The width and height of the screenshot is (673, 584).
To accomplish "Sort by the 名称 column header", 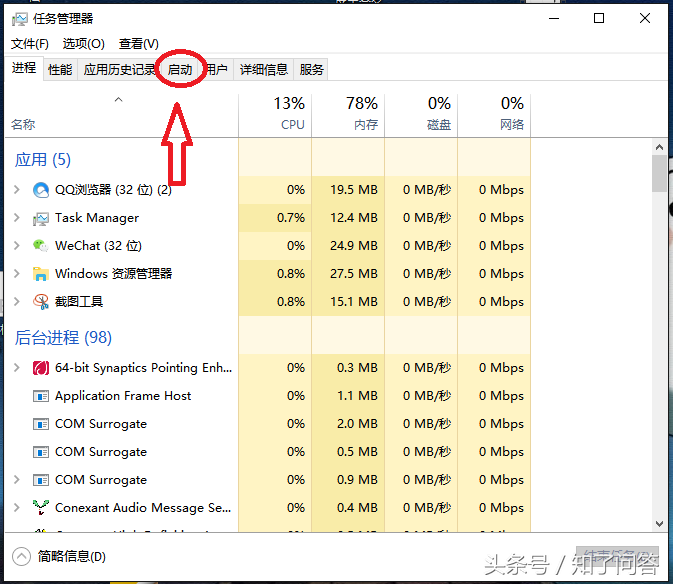I will [x=121, y=115].
